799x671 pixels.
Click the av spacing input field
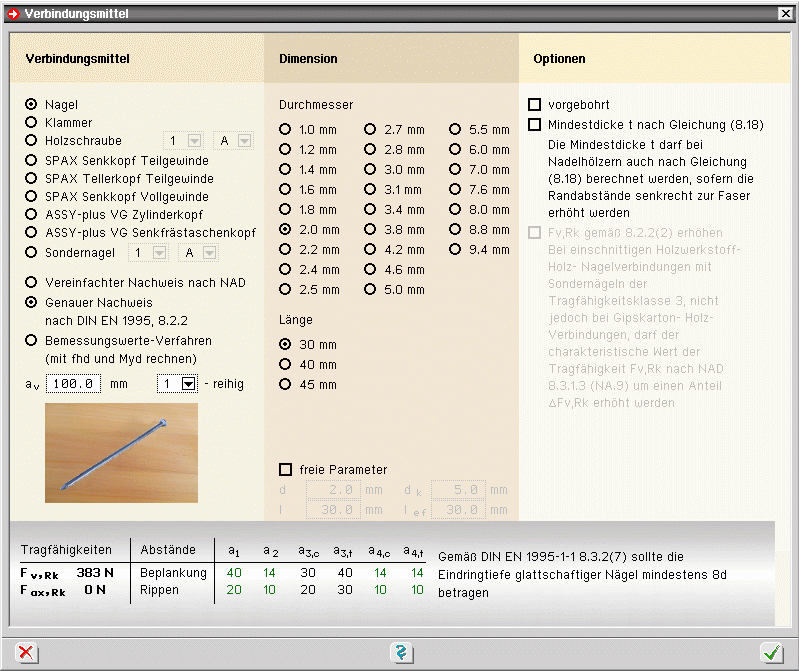(73, 384)
